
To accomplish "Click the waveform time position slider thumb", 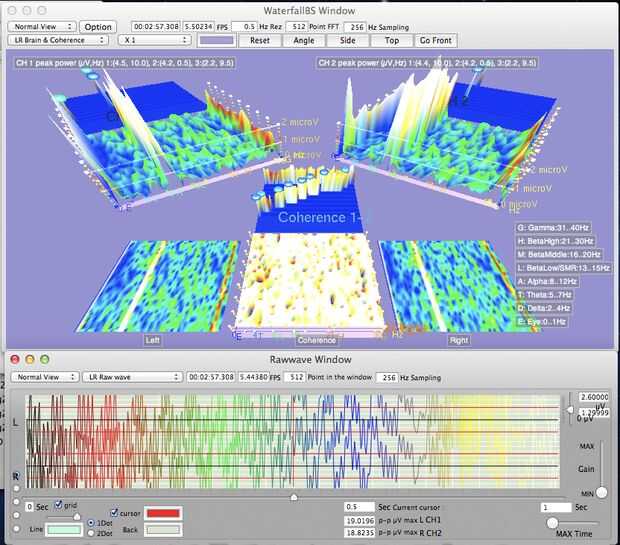I will pyautogui.click(x=294, y=497).
